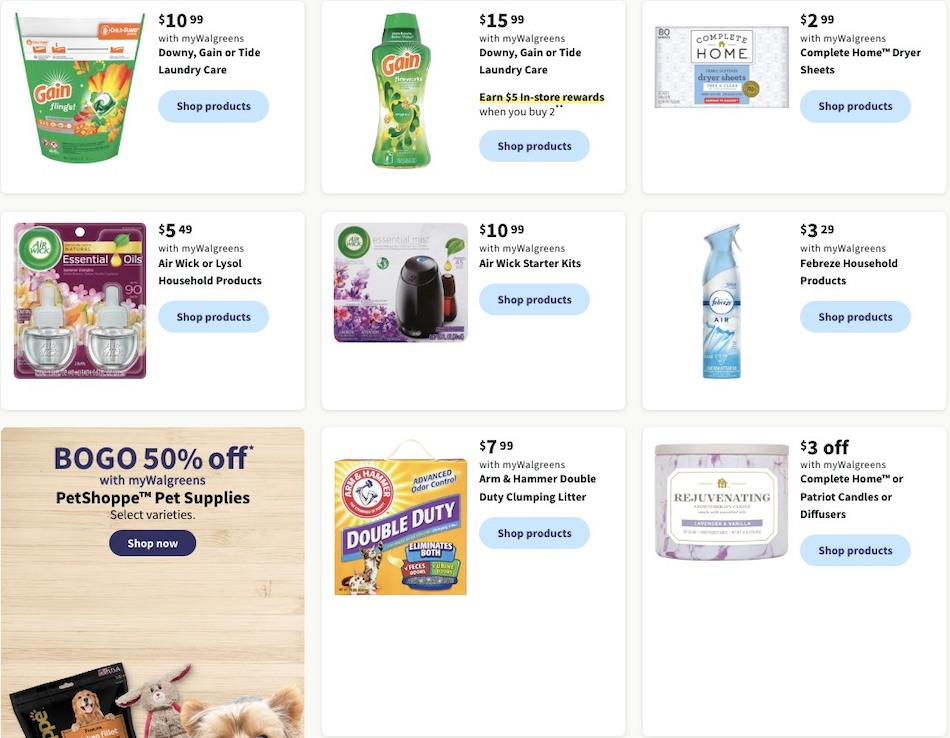Click the Air Wick Starter Kit diffuser image
This screenshot has height=738, width=950.
400,281
